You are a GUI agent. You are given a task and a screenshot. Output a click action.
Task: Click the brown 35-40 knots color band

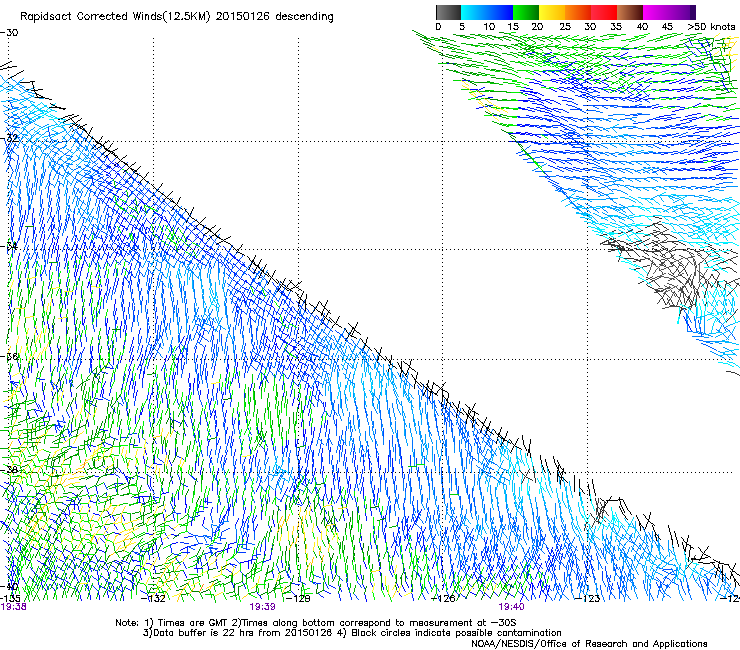630,12
